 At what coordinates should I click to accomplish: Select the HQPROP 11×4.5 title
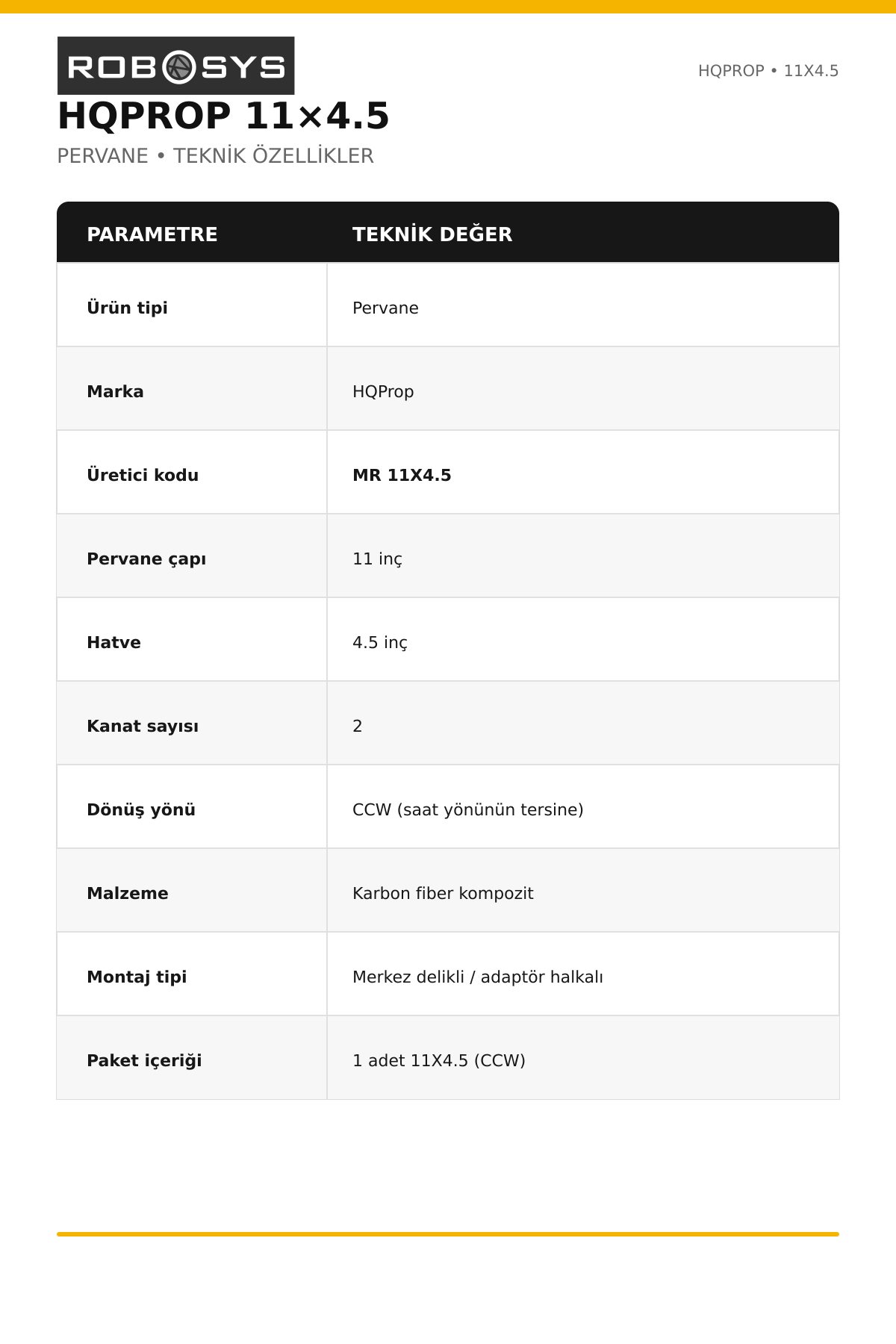[x=223, y=116]
